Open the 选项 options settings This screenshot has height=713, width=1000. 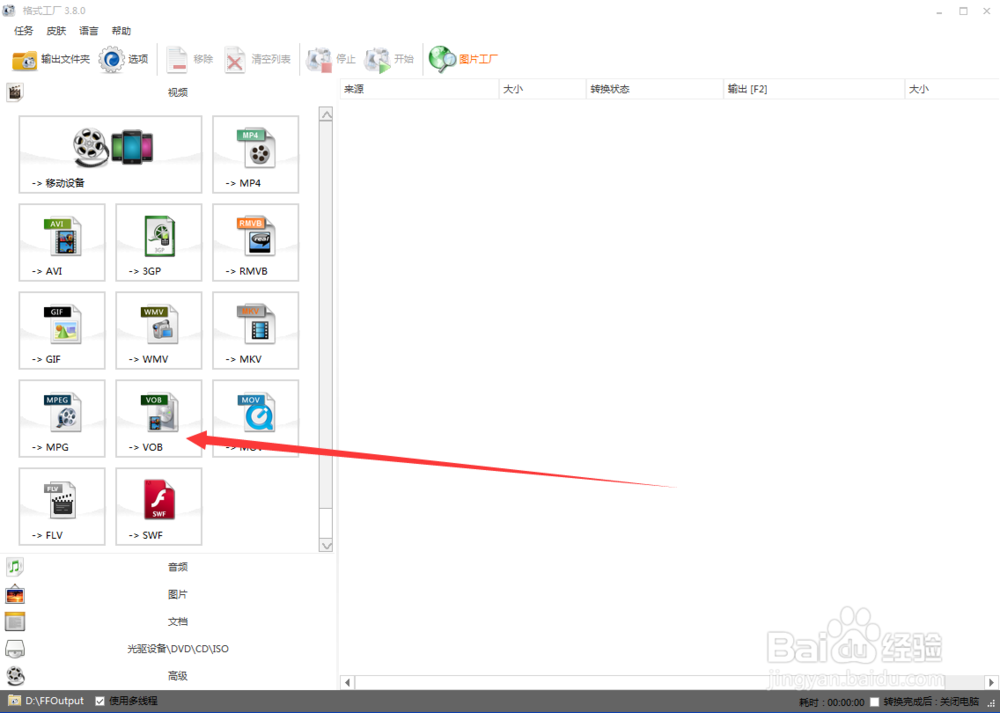[x=124, y=59]
